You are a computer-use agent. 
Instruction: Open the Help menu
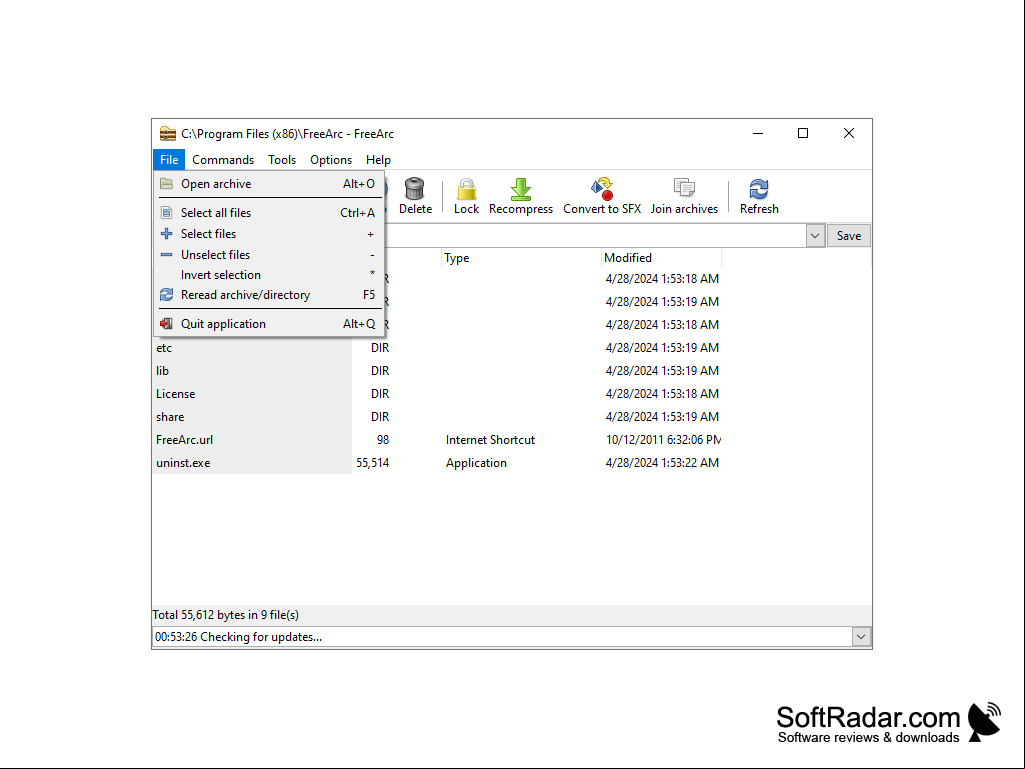pos(378,160)
